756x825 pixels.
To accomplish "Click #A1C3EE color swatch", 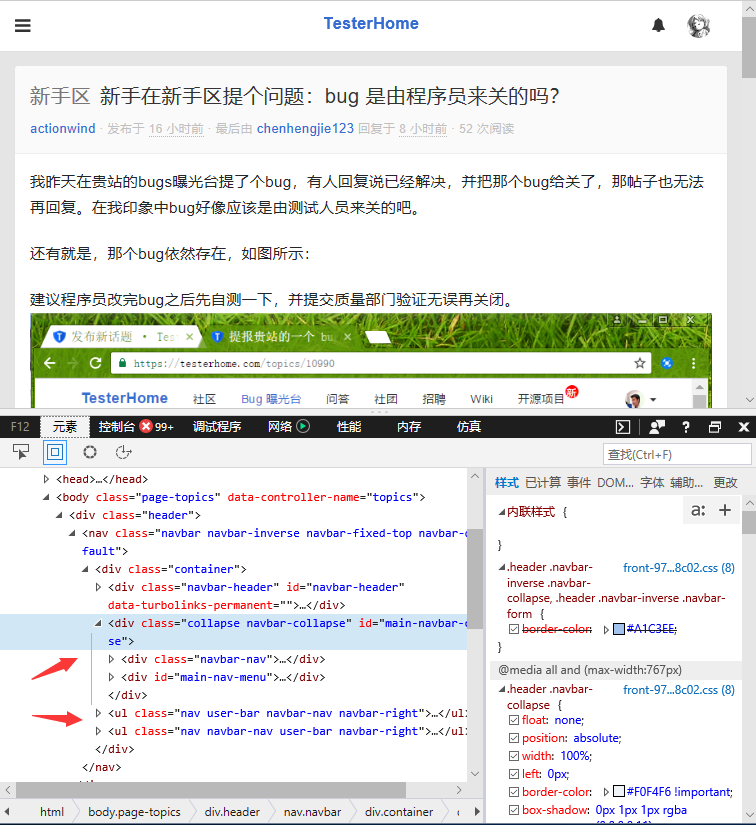I will pos(619,629).
